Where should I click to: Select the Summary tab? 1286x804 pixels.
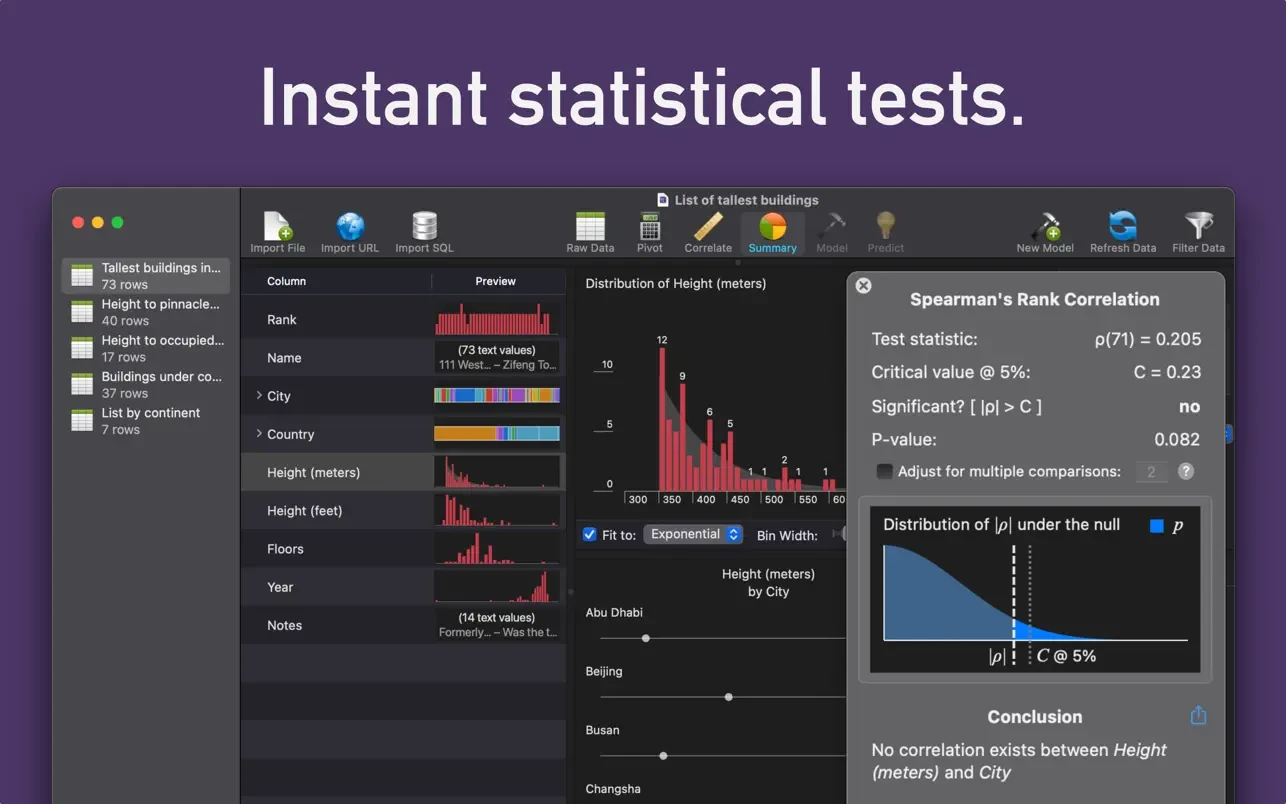[x=772, y=233]
